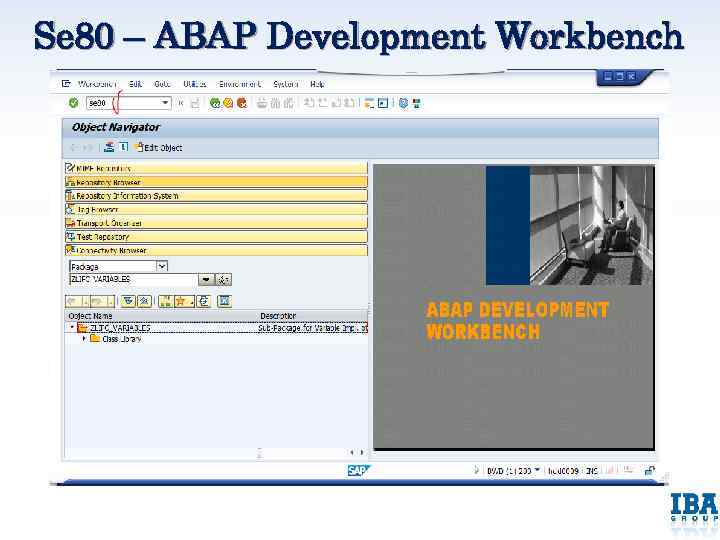Click the ABAP Development Workbench image
720x540 pixels.
tap(514, 307)
